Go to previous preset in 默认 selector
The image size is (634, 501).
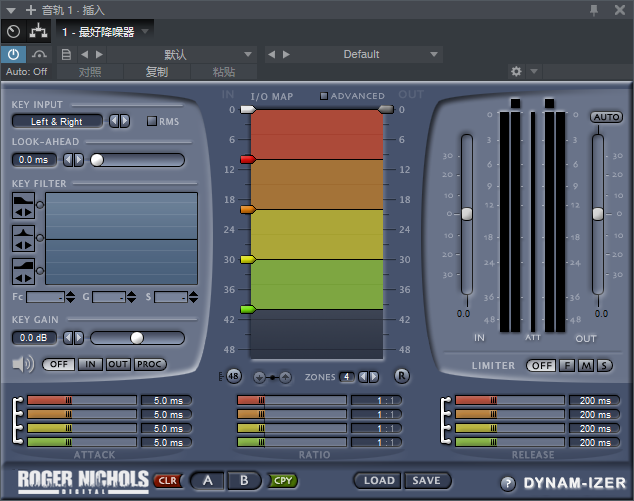pos(85,54)
